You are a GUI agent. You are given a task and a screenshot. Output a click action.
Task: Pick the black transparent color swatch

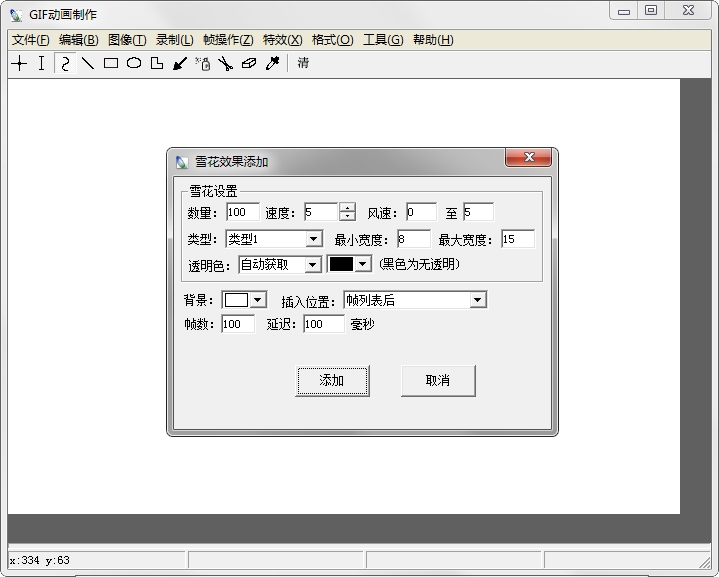342,264
